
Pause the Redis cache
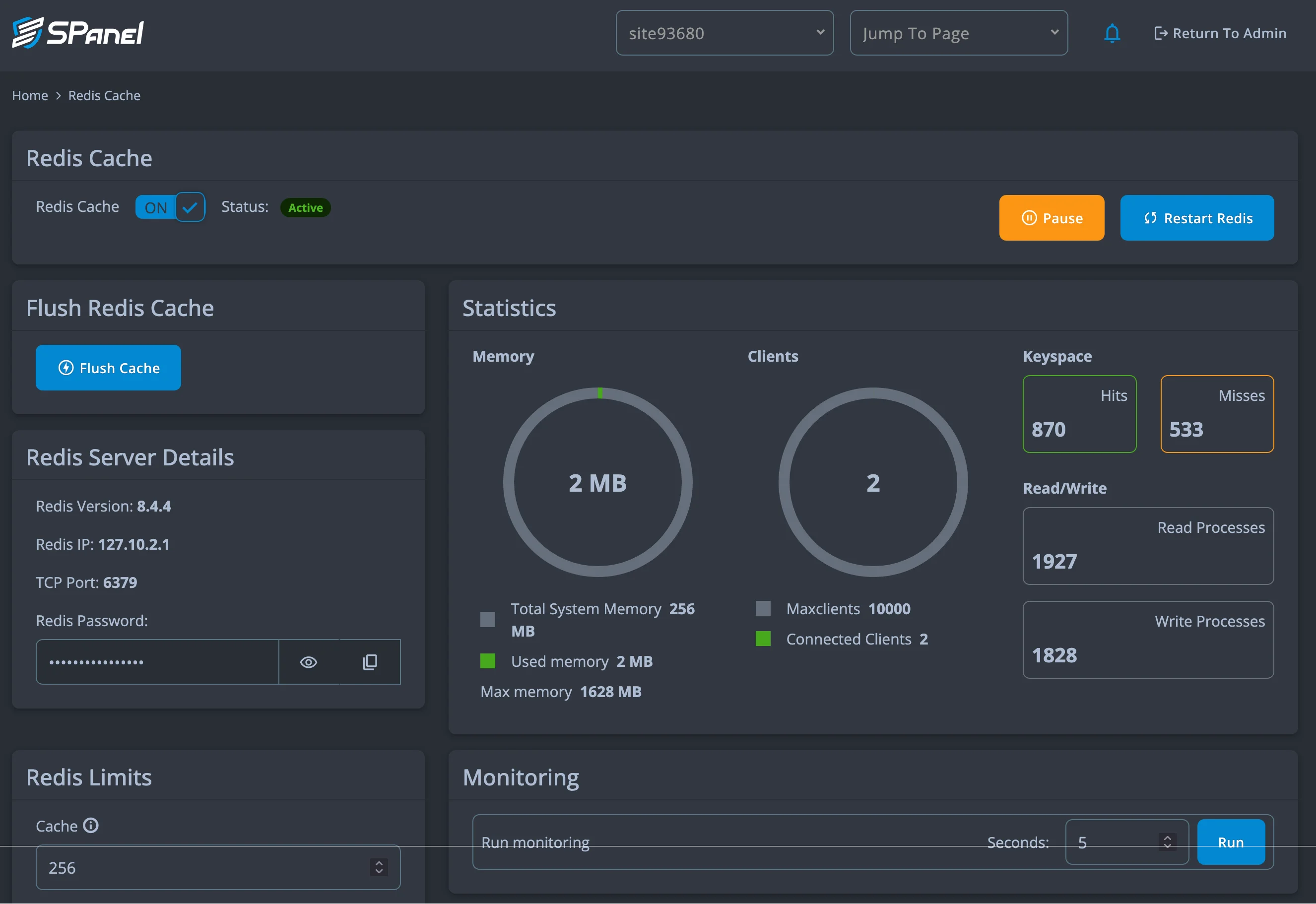click(1052, 218)
